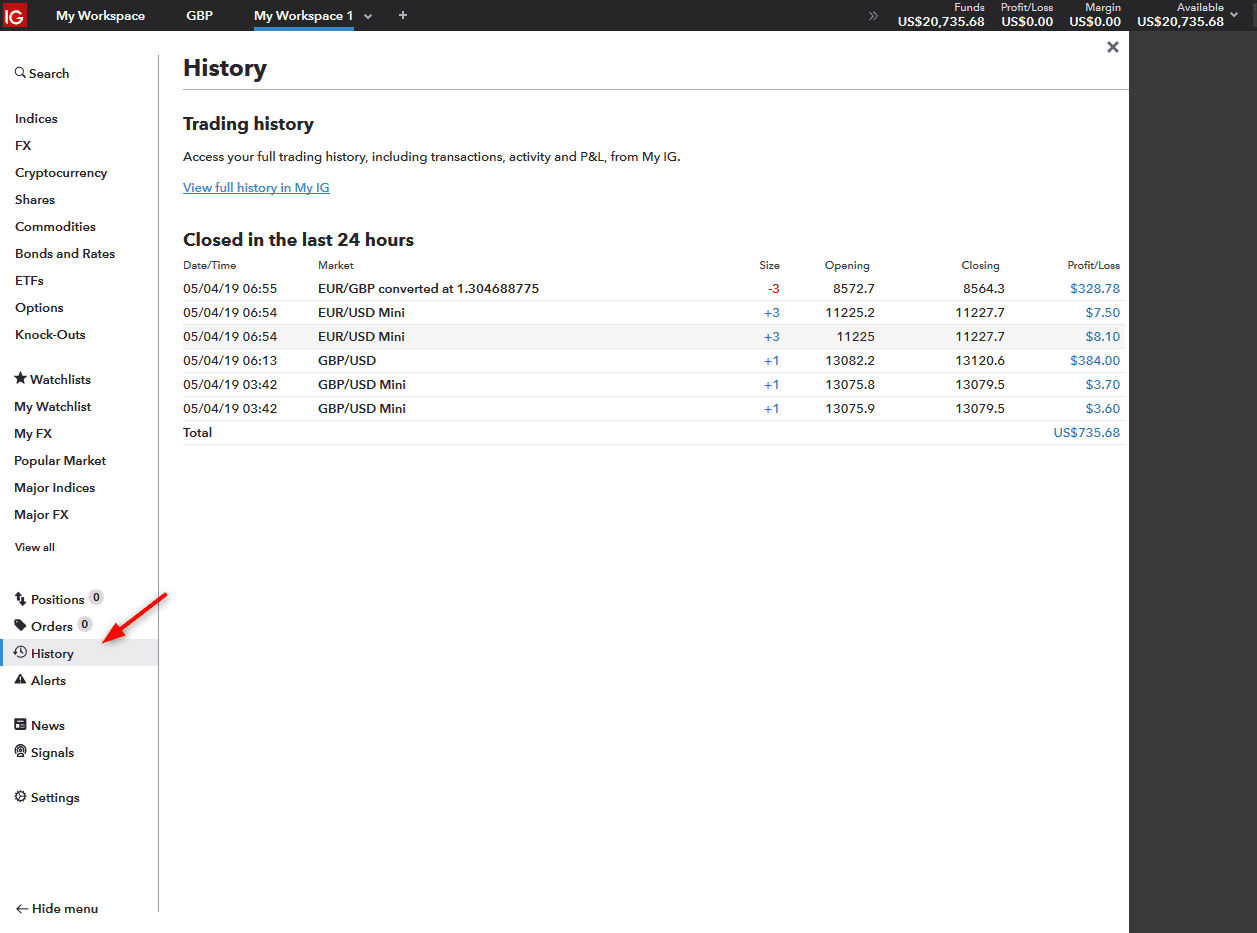This screenshot has height=933, width=1257.
Task: Add a new workspace with plus button
Action: click(x=403, y=15)
